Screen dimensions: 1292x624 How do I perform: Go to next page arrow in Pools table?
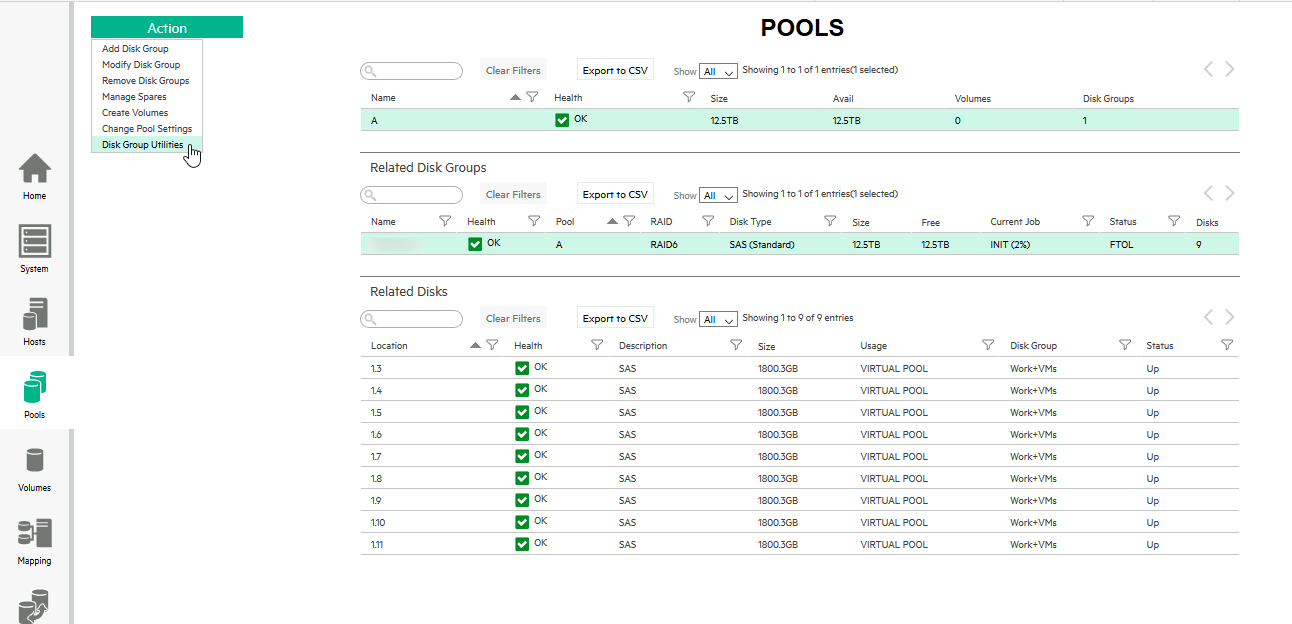[x=1230, y=69]
